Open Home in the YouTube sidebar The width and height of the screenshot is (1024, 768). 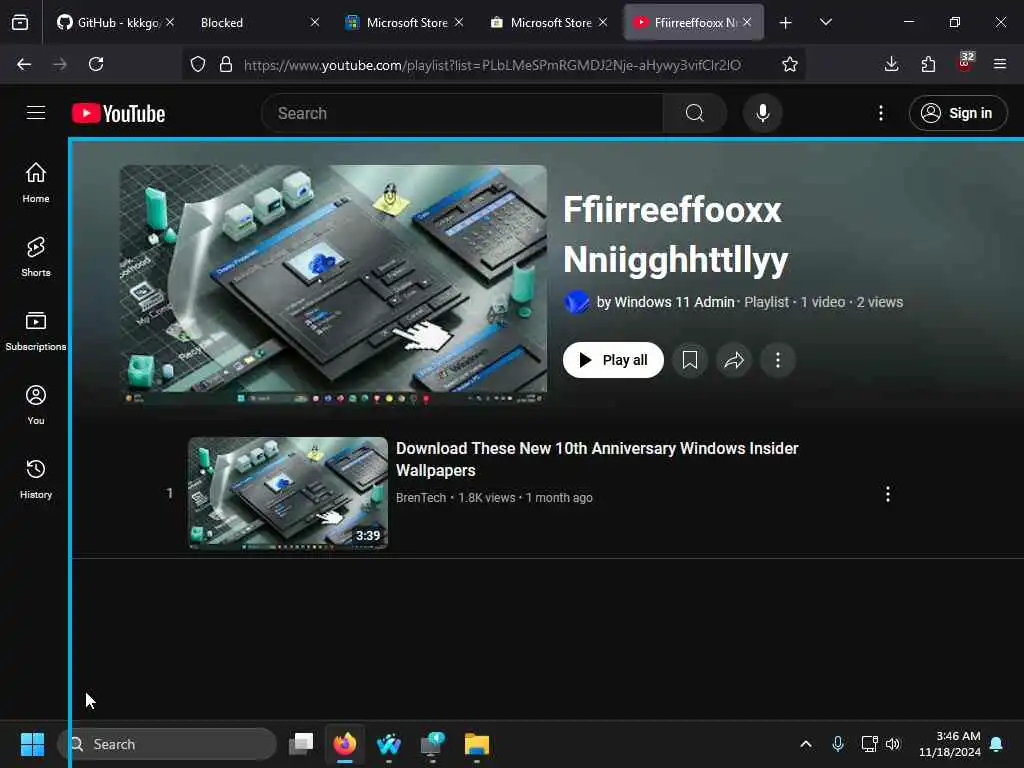point(36,182)
